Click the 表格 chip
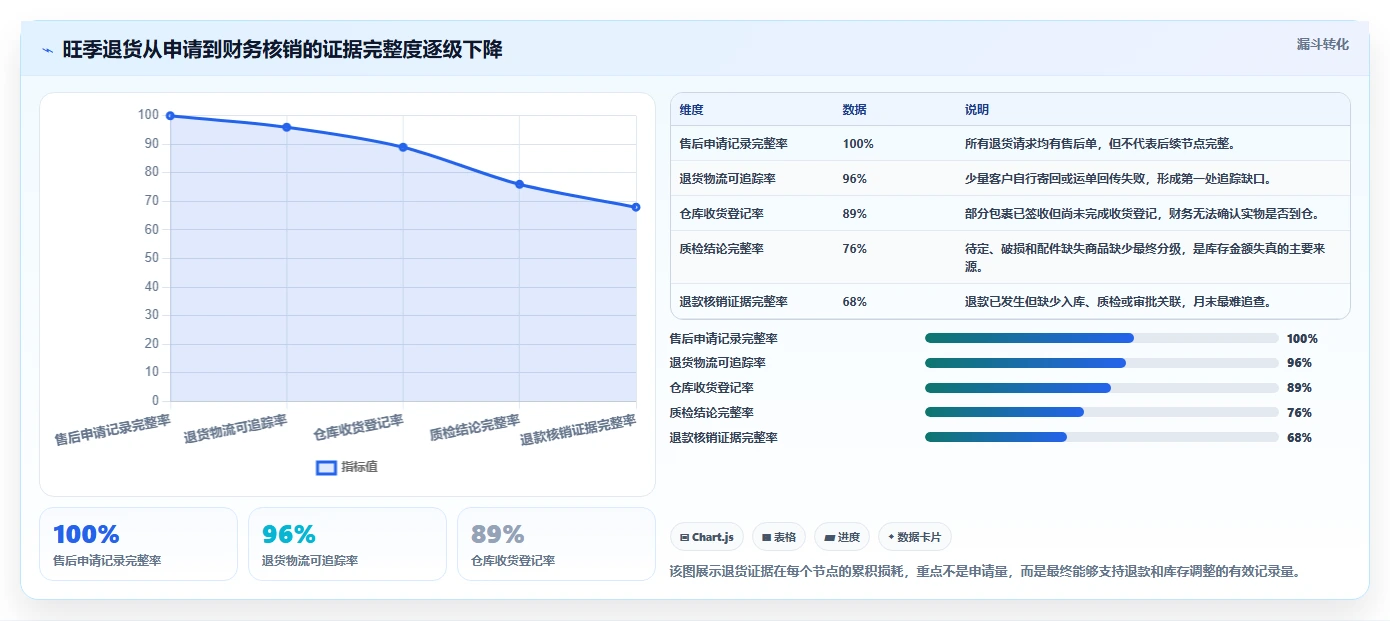Screen dimensions: 1390x621 click(779, 537)
